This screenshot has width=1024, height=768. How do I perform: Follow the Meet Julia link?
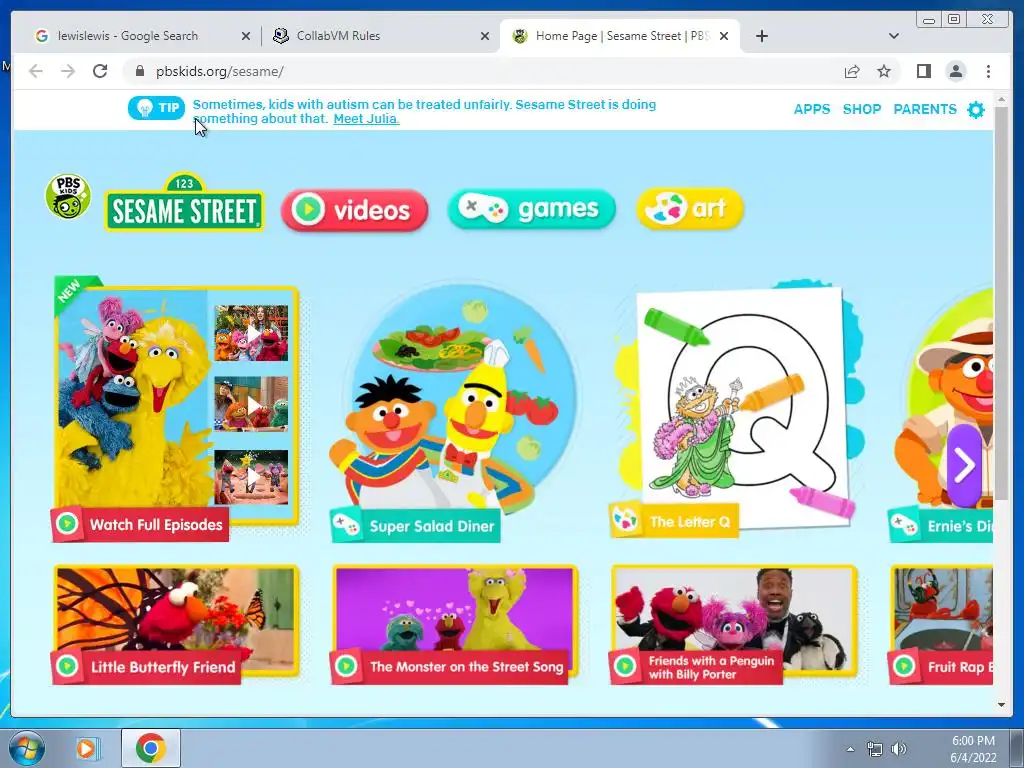366,119
